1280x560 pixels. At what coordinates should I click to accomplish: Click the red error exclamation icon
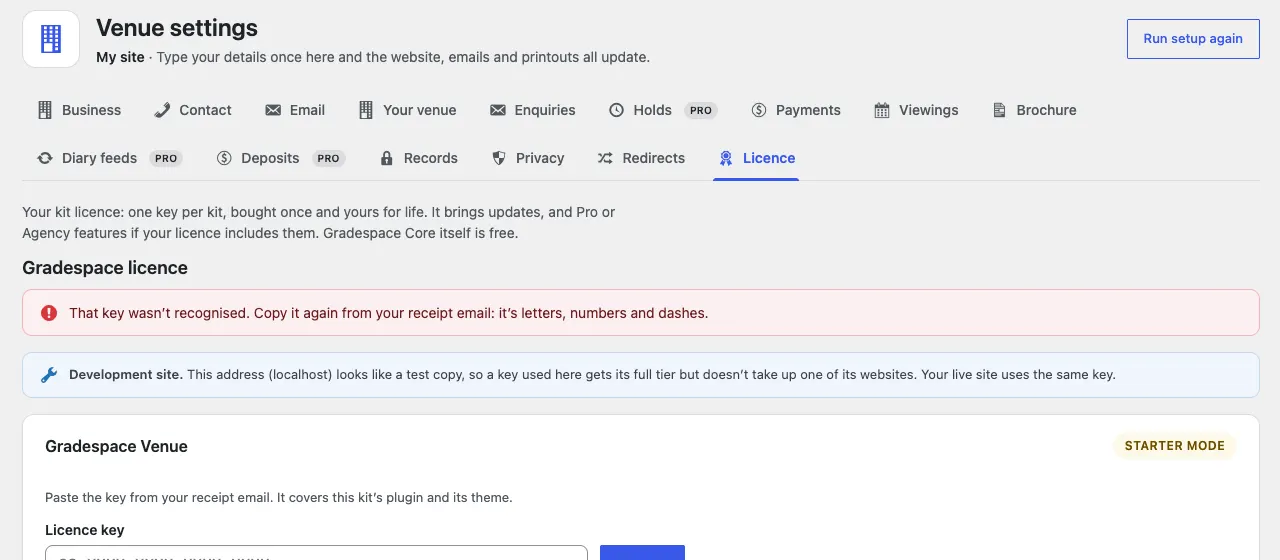pos(49,313)
